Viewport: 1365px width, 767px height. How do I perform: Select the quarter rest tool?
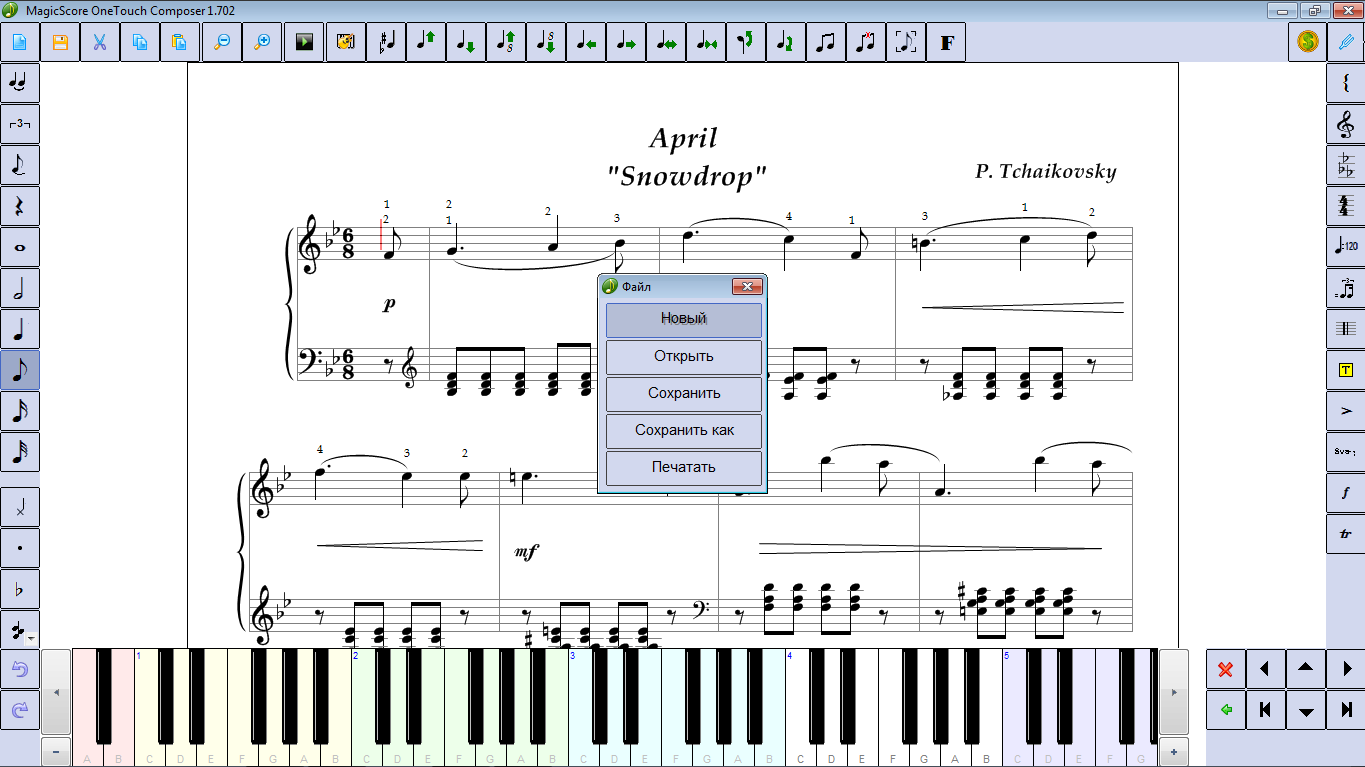[20, 206]
